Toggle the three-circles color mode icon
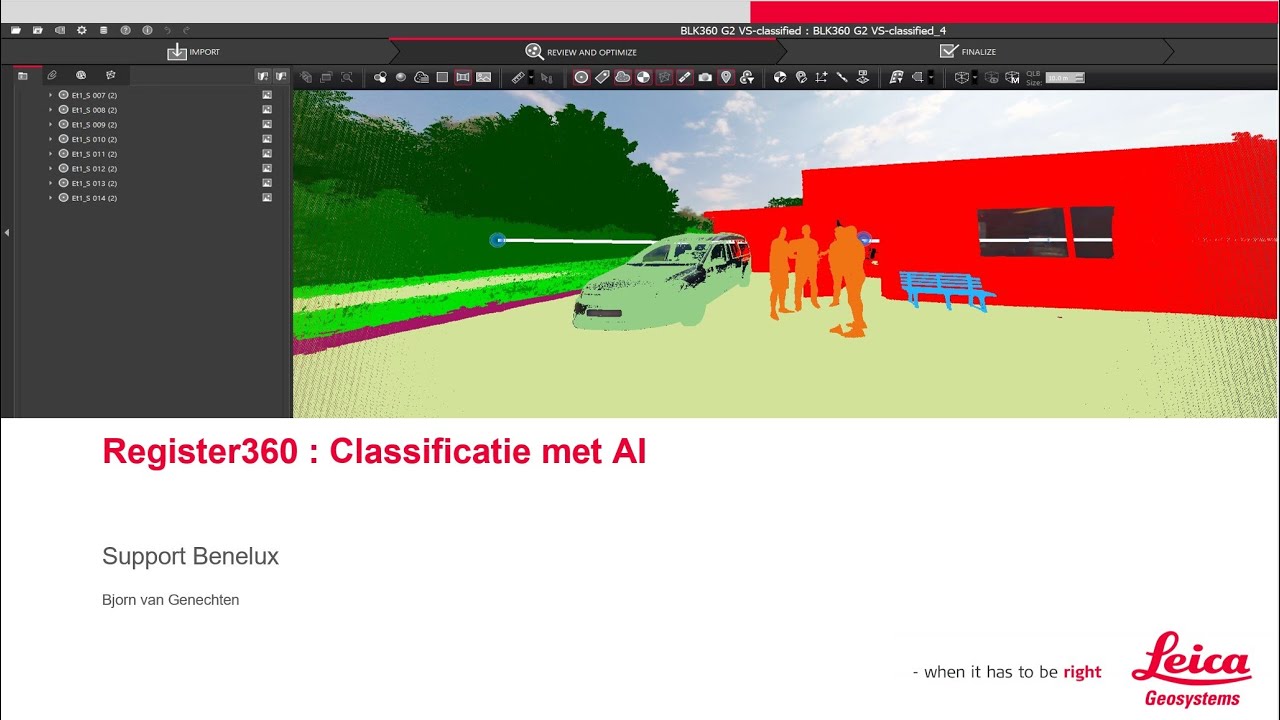 pyautogui.click(x=380, y=77)
